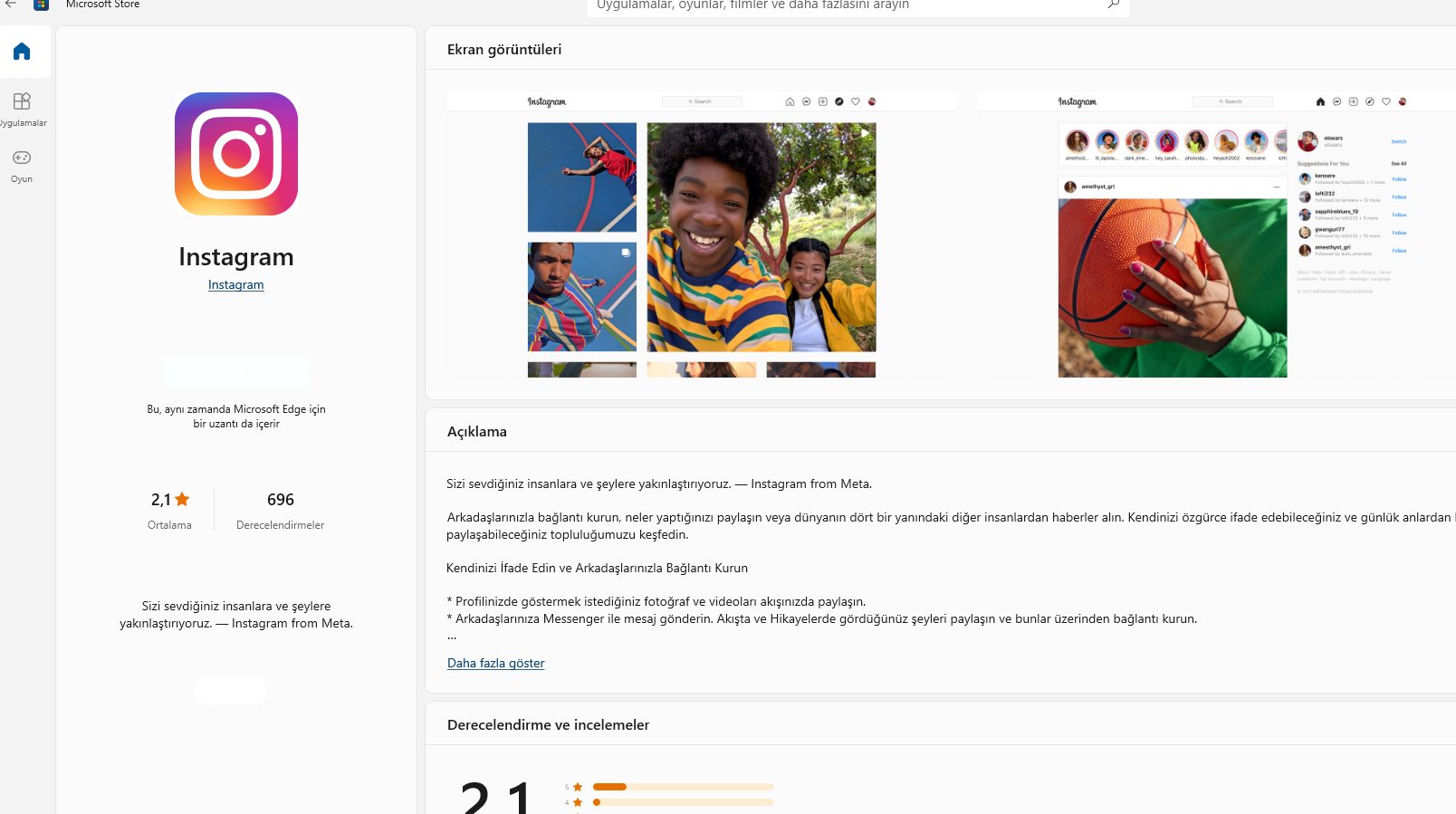Screen dimensions: 1456x814
Task: Click the first description line in Açıklama
Action: (659, 484)
